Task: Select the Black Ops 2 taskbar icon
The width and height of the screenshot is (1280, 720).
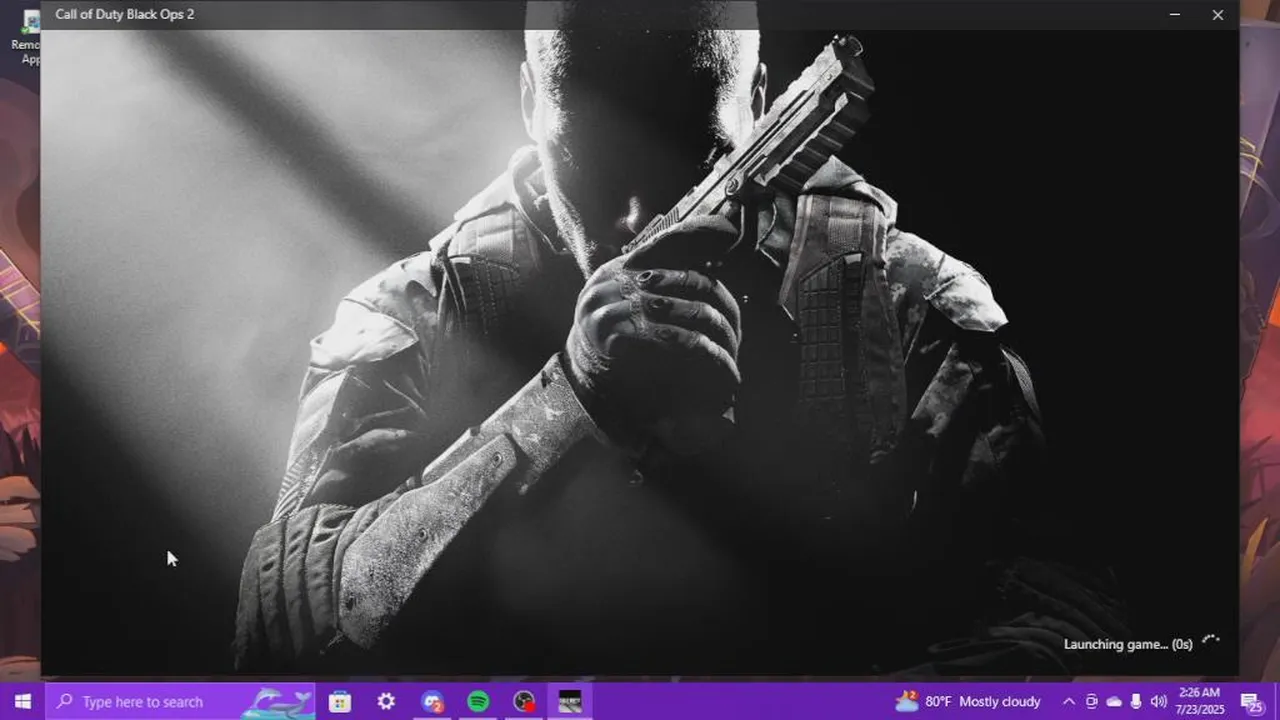Action: tap(570, 701)
